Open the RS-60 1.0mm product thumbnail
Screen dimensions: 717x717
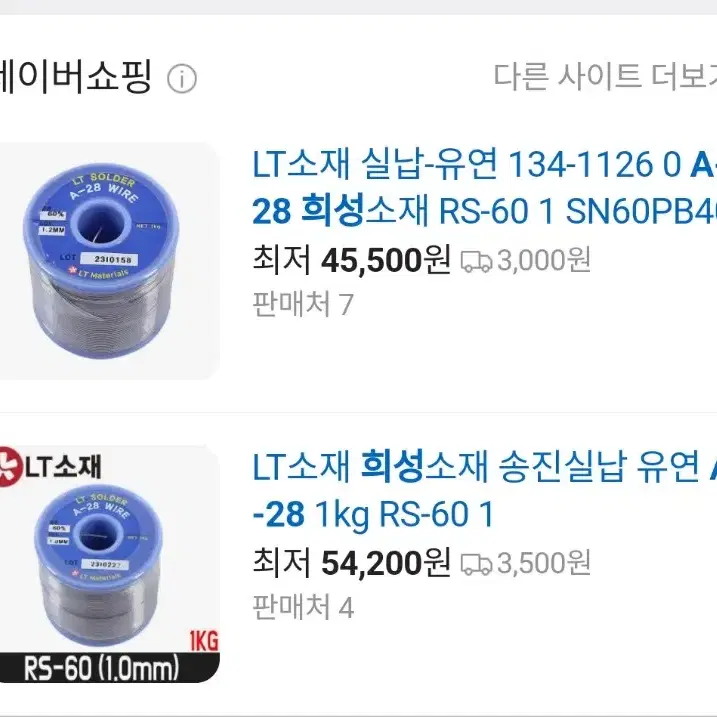coord(108,564)
